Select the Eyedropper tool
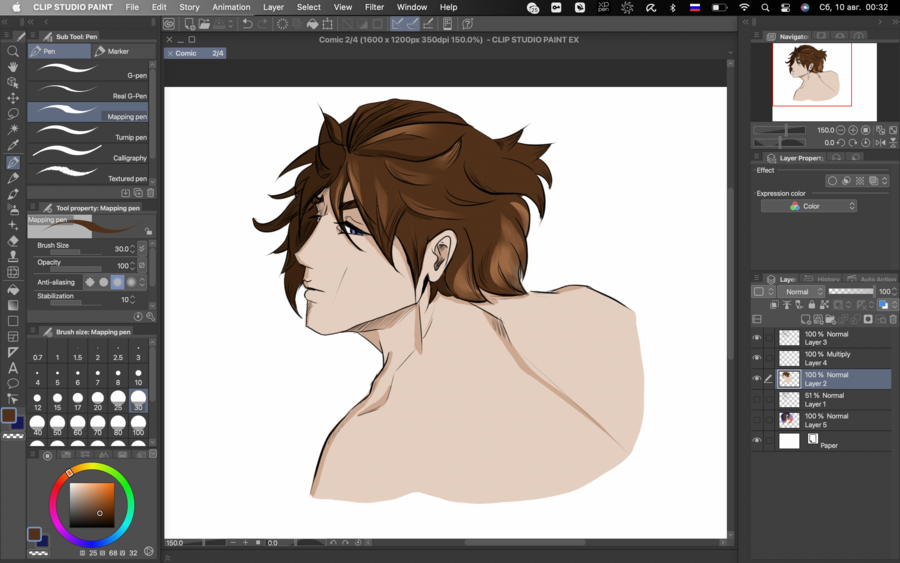This screenshot has height=563, width=900. pyautogui.click(x=13, y=146)
